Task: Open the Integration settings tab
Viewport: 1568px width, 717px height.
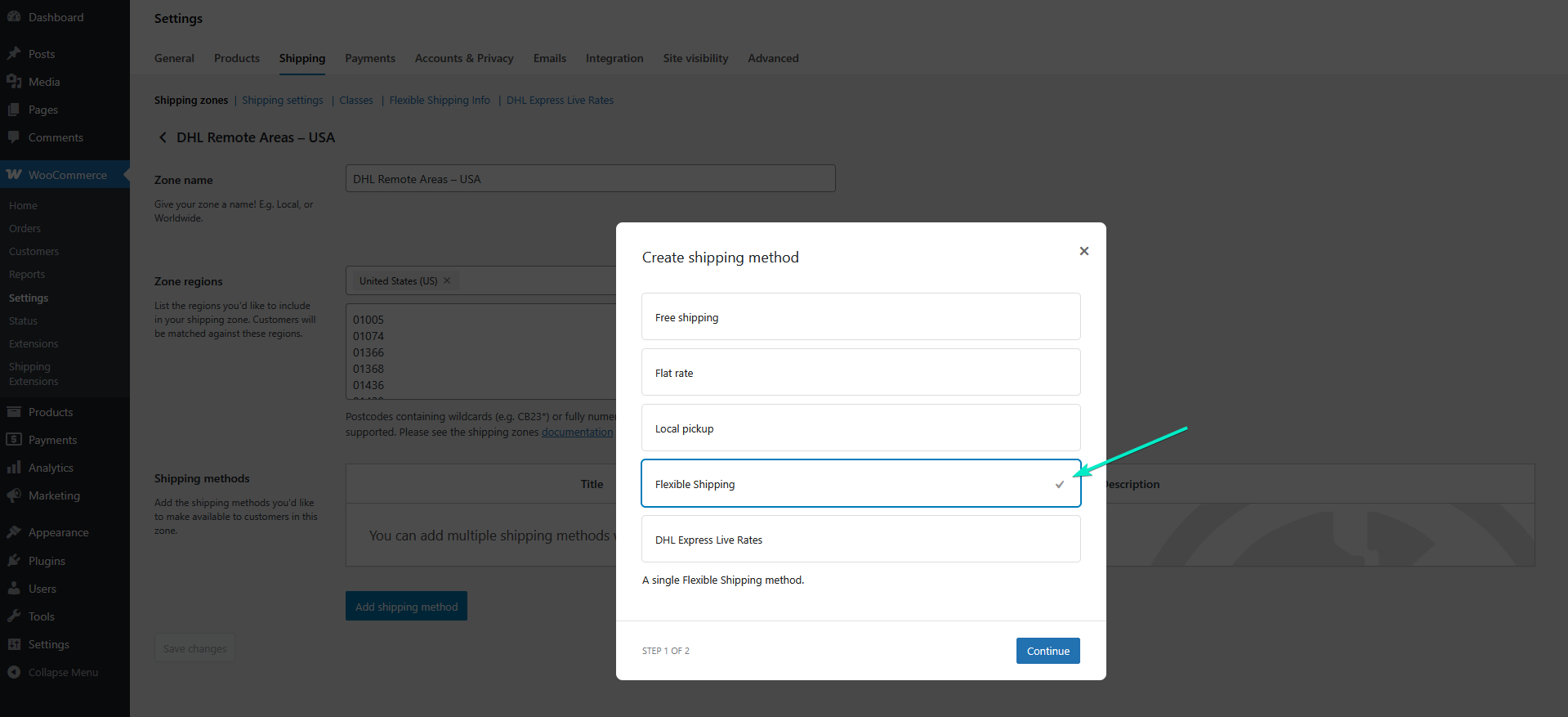Action: 614,58
